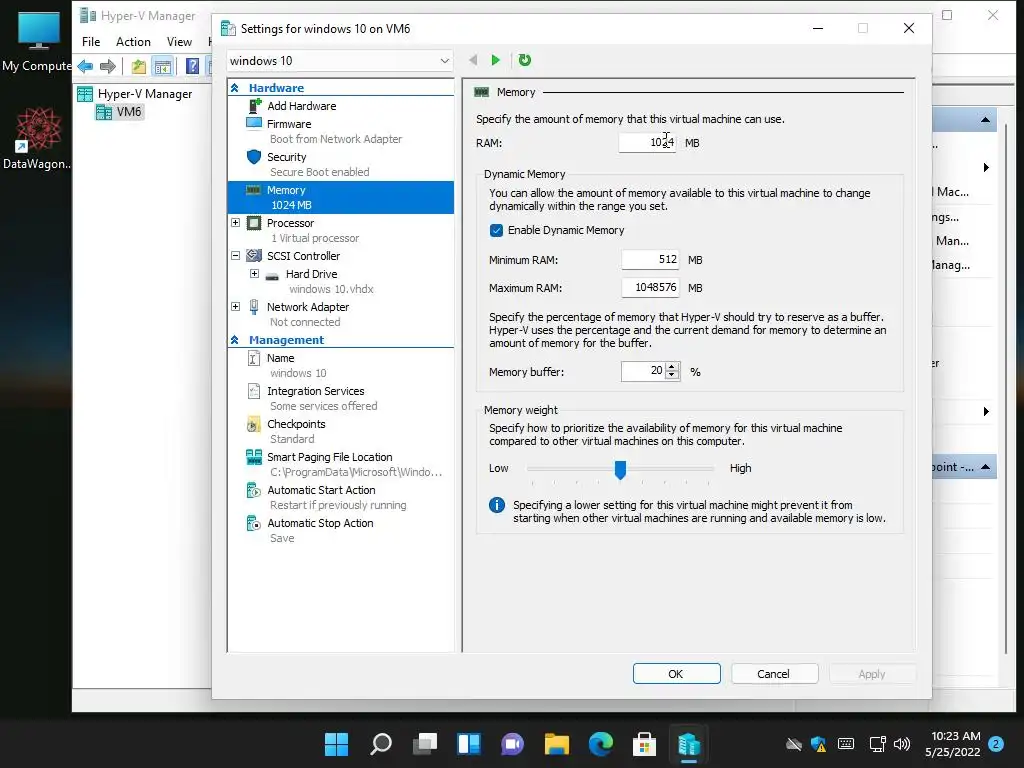Open File Explorer from the taskbar

point(557,744)
